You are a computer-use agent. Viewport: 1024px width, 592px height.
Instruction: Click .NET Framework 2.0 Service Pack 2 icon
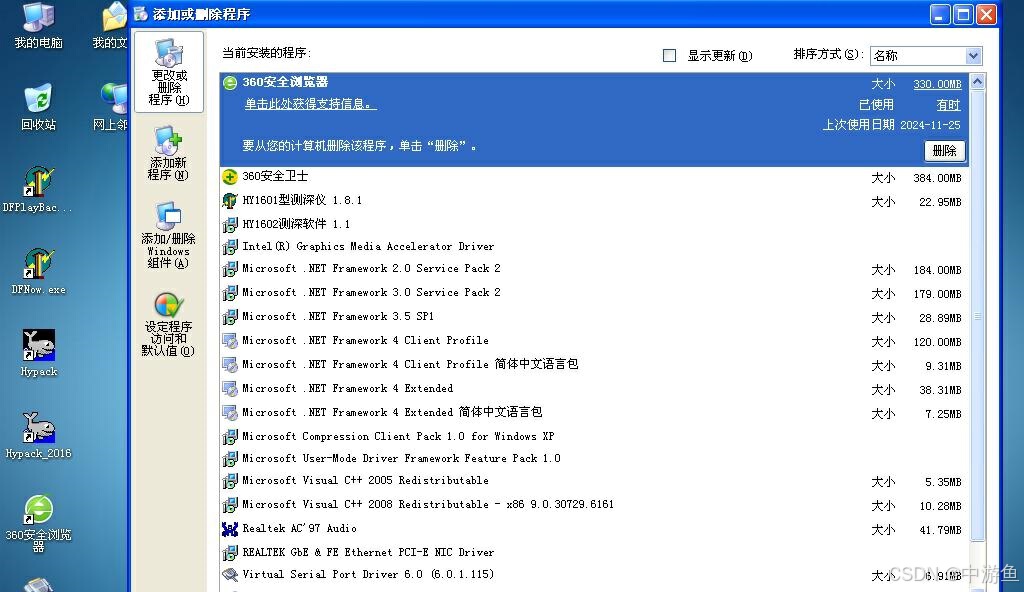pos(230,269)
